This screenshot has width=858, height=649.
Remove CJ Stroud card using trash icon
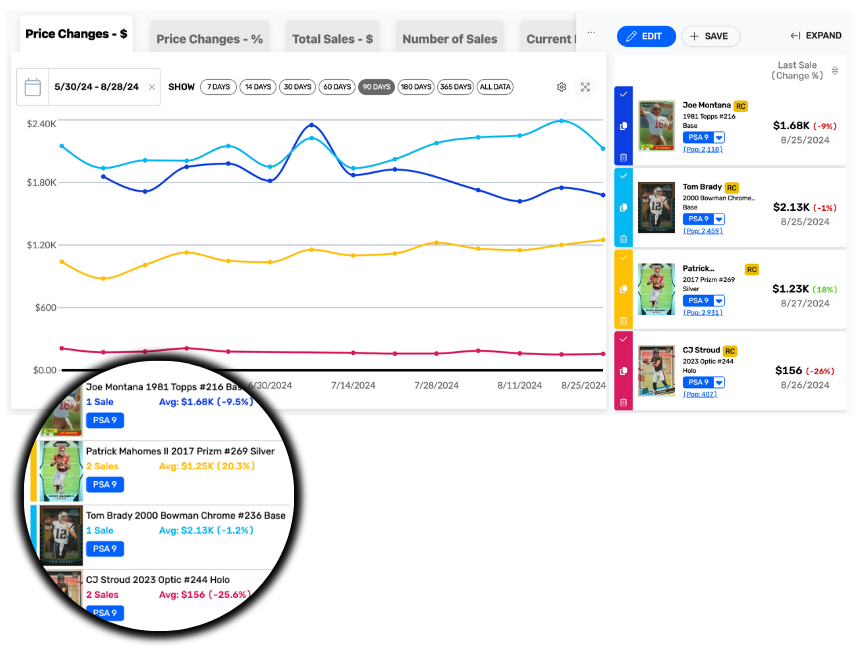[x=623, y=402]
